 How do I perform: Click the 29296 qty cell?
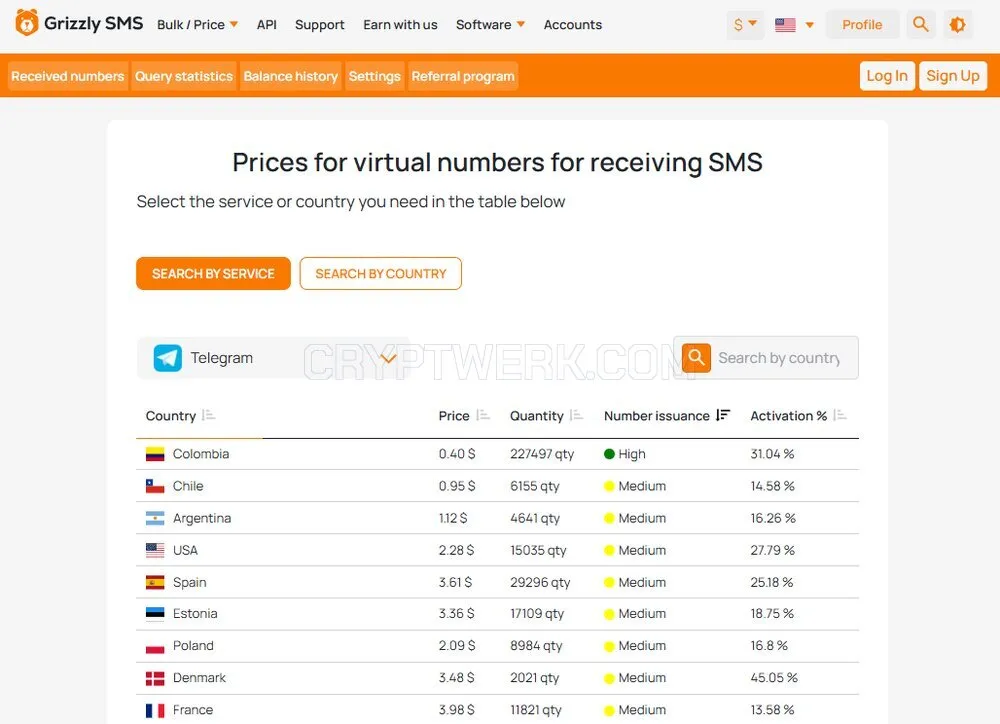pyautogui.click(x=540, y=582)
